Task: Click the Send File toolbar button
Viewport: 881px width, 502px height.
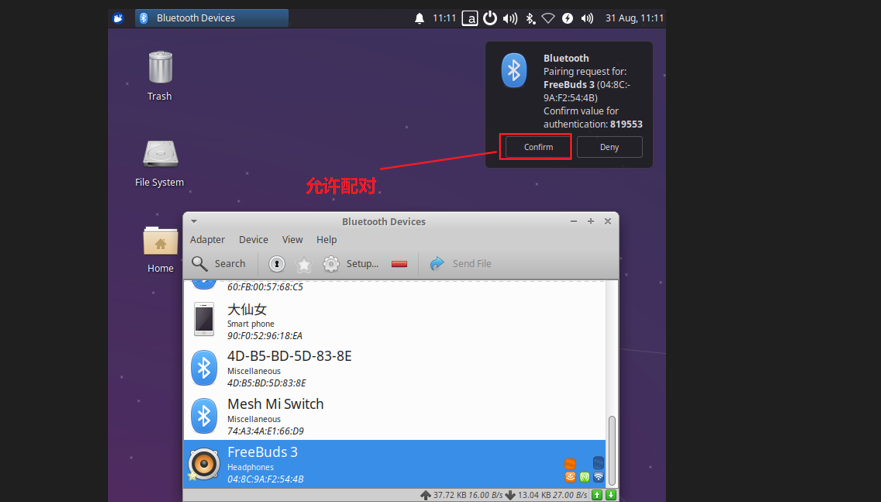Action: coord(461,264)
